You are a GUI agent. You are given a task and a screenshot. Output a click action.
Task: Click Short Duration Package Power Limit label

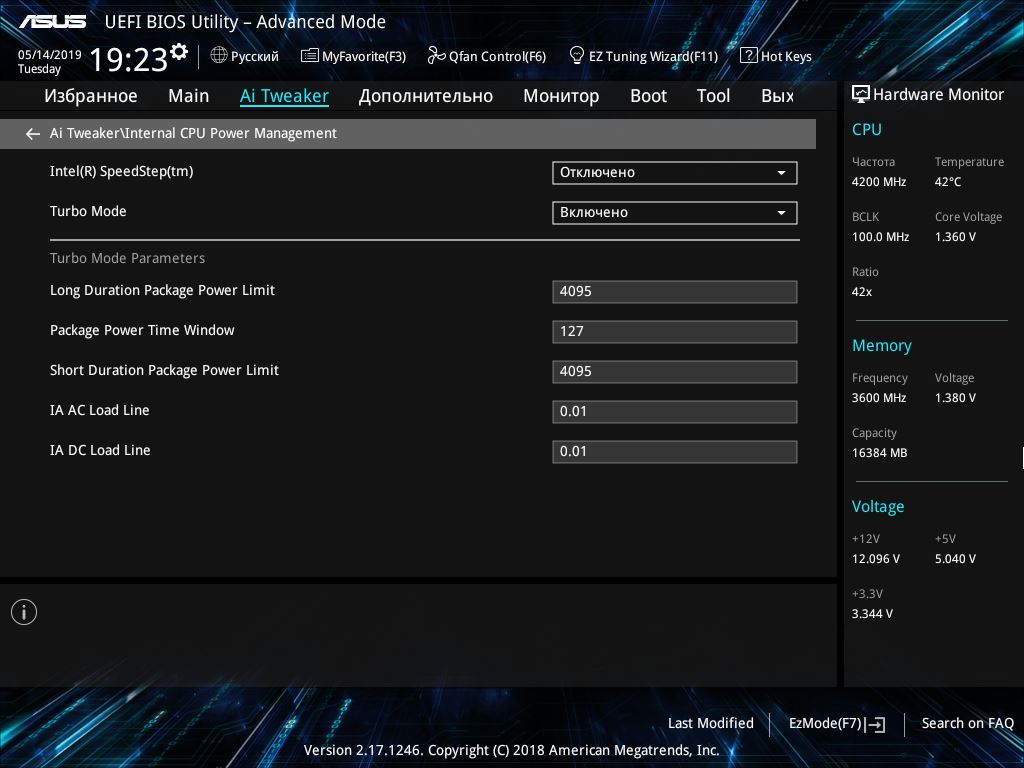pyautogui.click(x=165, y=370)
